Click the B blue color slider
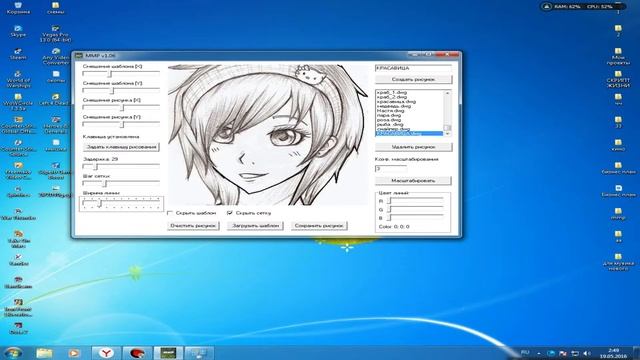Screen dimensions: 640x360 point(415,218)
